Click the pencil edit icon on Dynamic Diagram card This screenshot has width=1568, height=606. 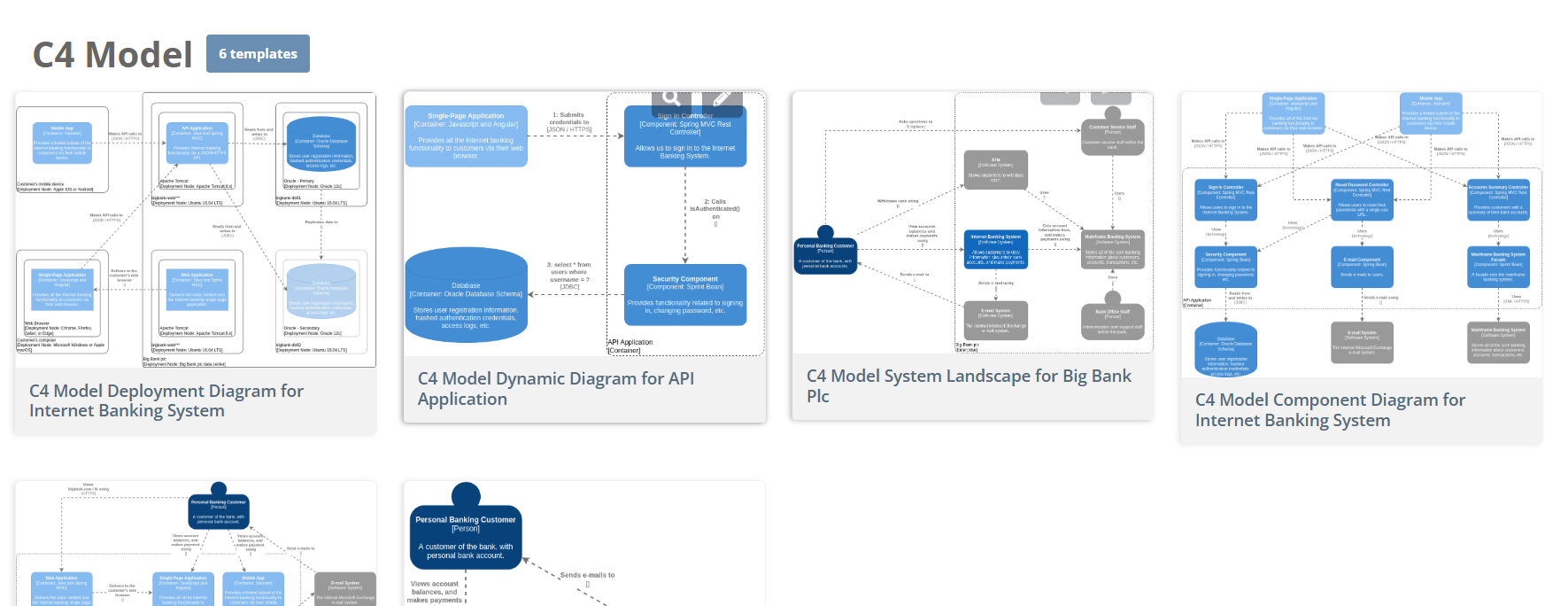[x=722, y=97]
